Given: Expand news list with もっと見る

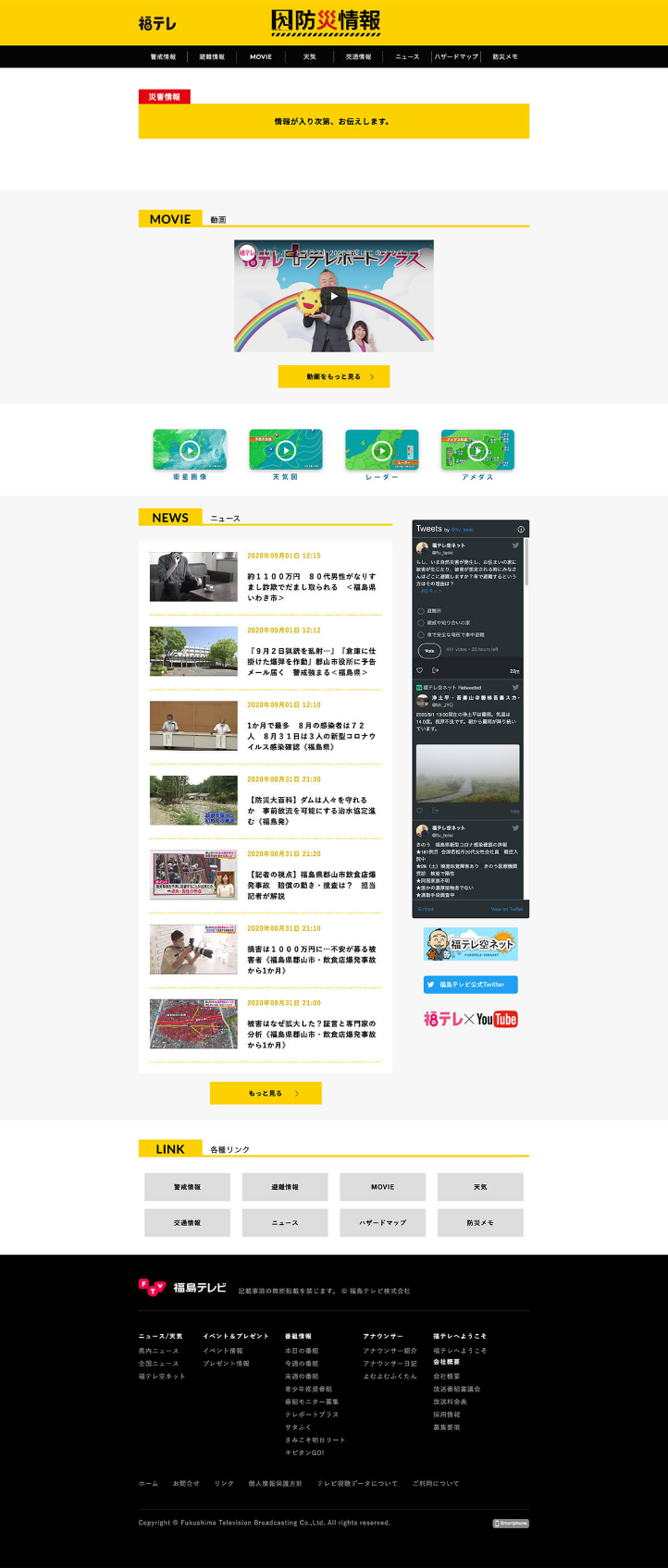Looking at the screenshot, I should (x=266, y=1093).
